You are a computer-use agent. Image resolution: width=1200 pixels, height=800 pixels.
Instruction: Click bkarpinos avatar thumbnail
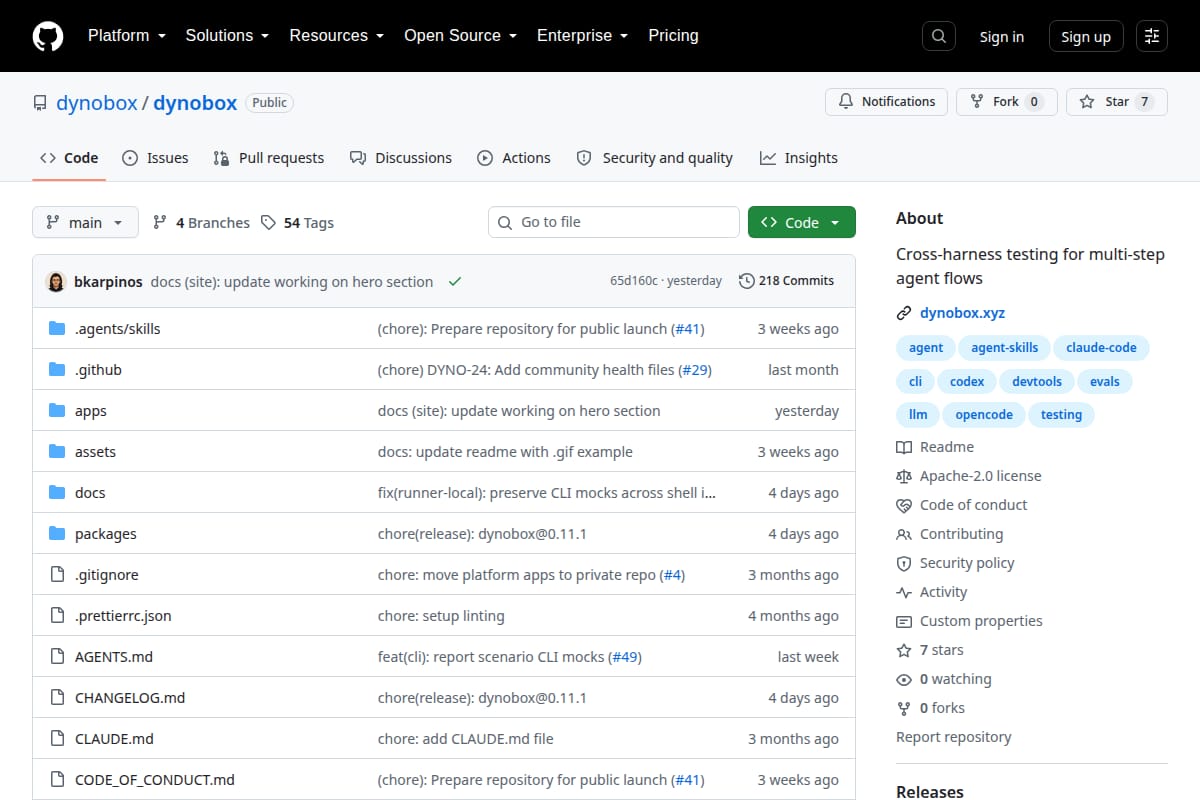(x=56, y=281)
